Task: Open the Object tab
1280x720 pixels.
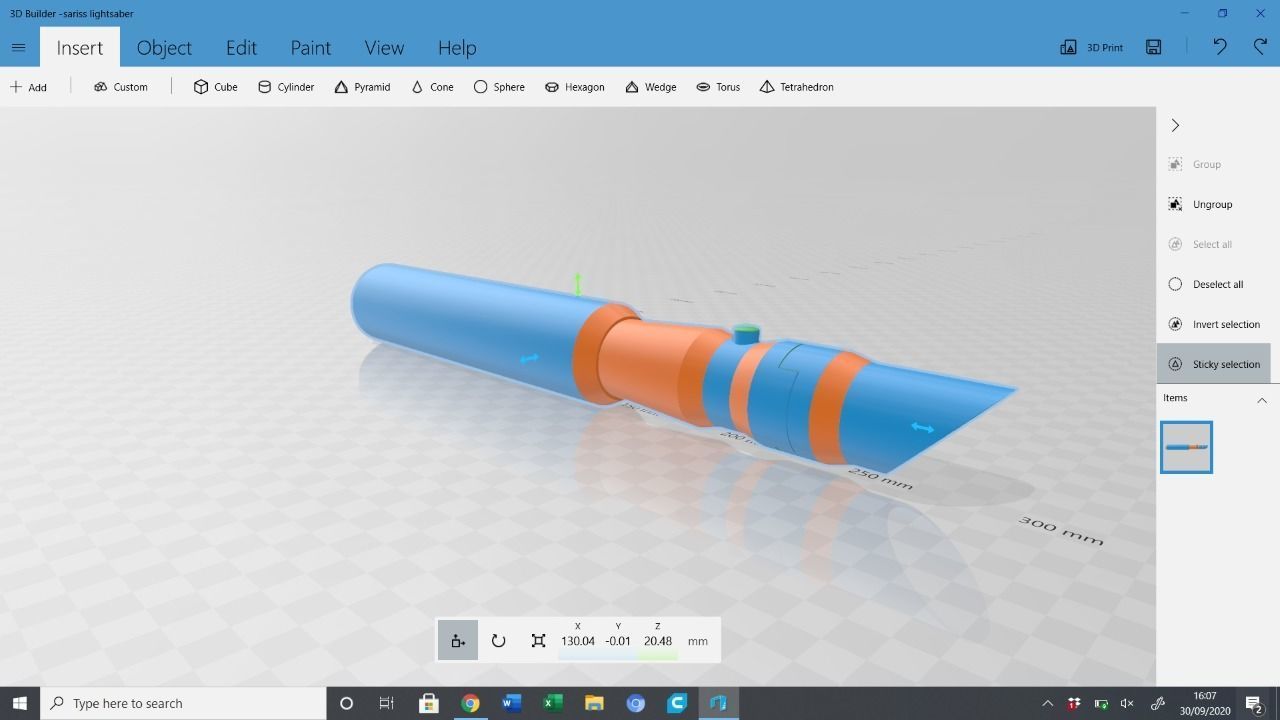Action: (164, 47)
